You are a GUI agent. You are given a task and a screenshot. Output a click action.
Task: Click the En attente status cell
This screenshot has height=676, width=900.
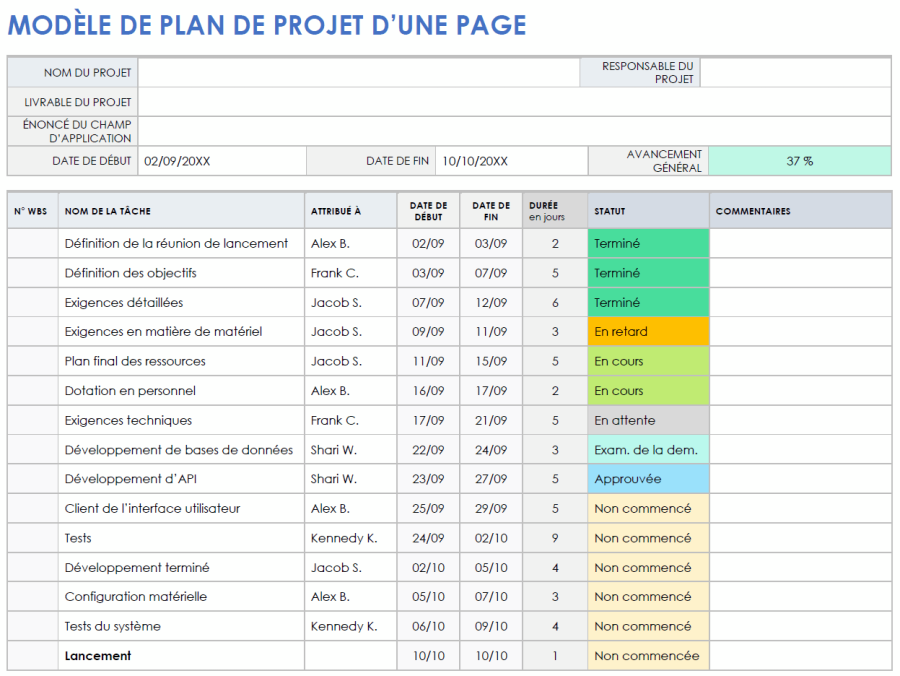pyautogui.click(x=646, y=420)
